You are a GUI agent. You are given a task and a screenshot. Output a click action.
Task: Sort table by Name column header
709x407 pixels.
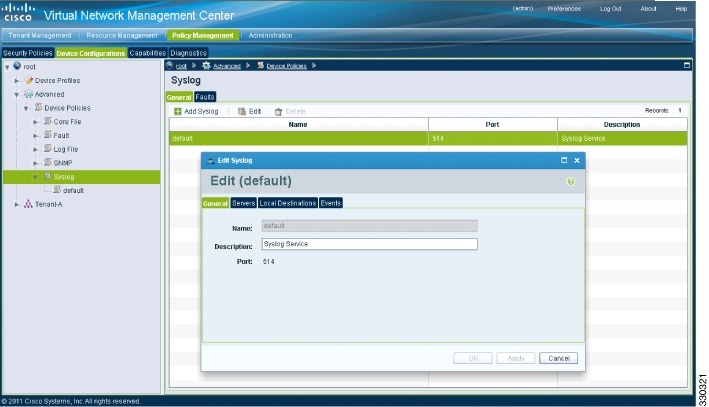click(x=298, y=124)
